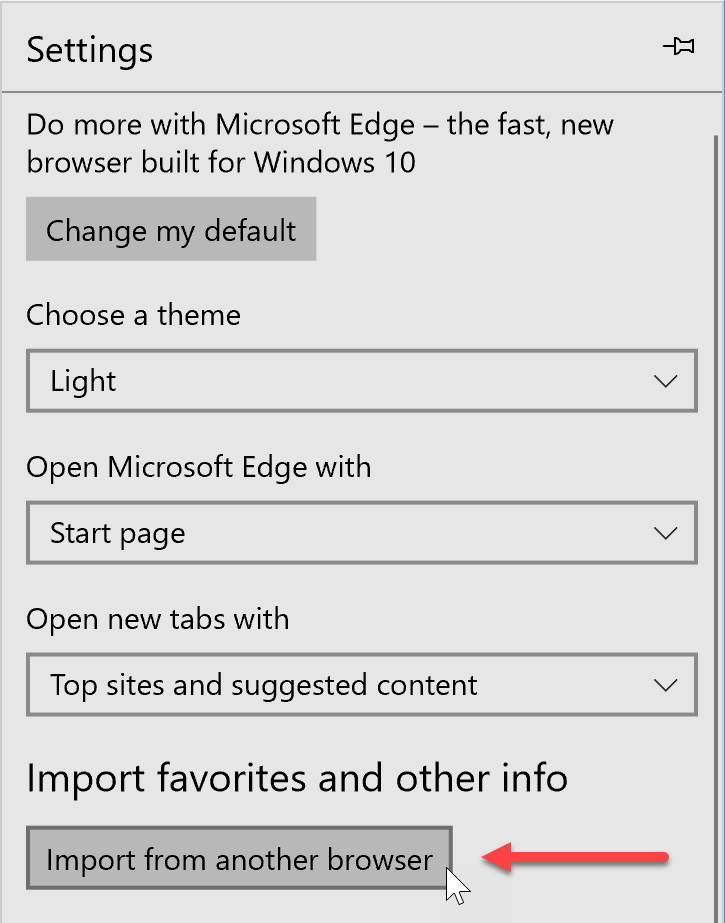725x923 pixels.
Task: Click the chevron on the new tabs dropdown
Action: tap(666, 685)
